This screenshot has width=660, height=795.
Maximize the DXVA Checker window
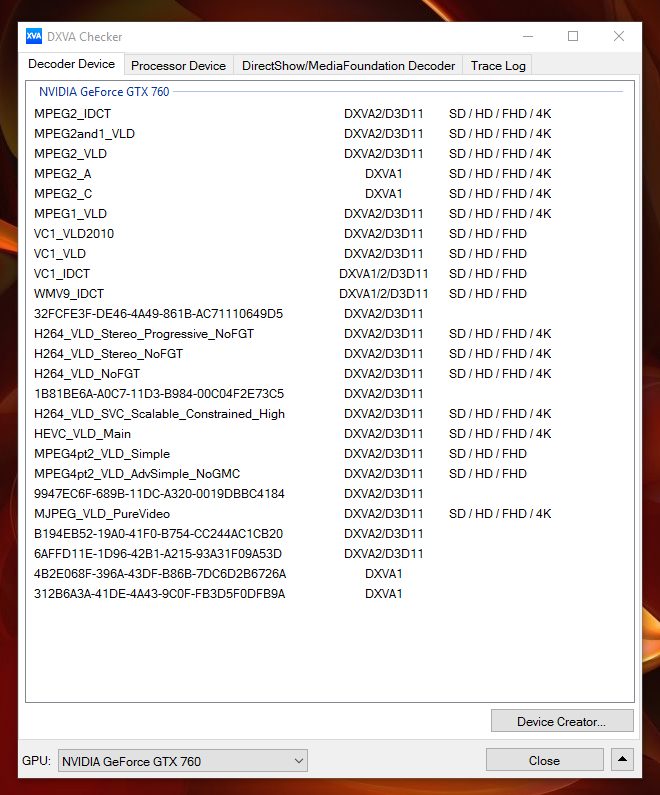[x=573, y=37]
